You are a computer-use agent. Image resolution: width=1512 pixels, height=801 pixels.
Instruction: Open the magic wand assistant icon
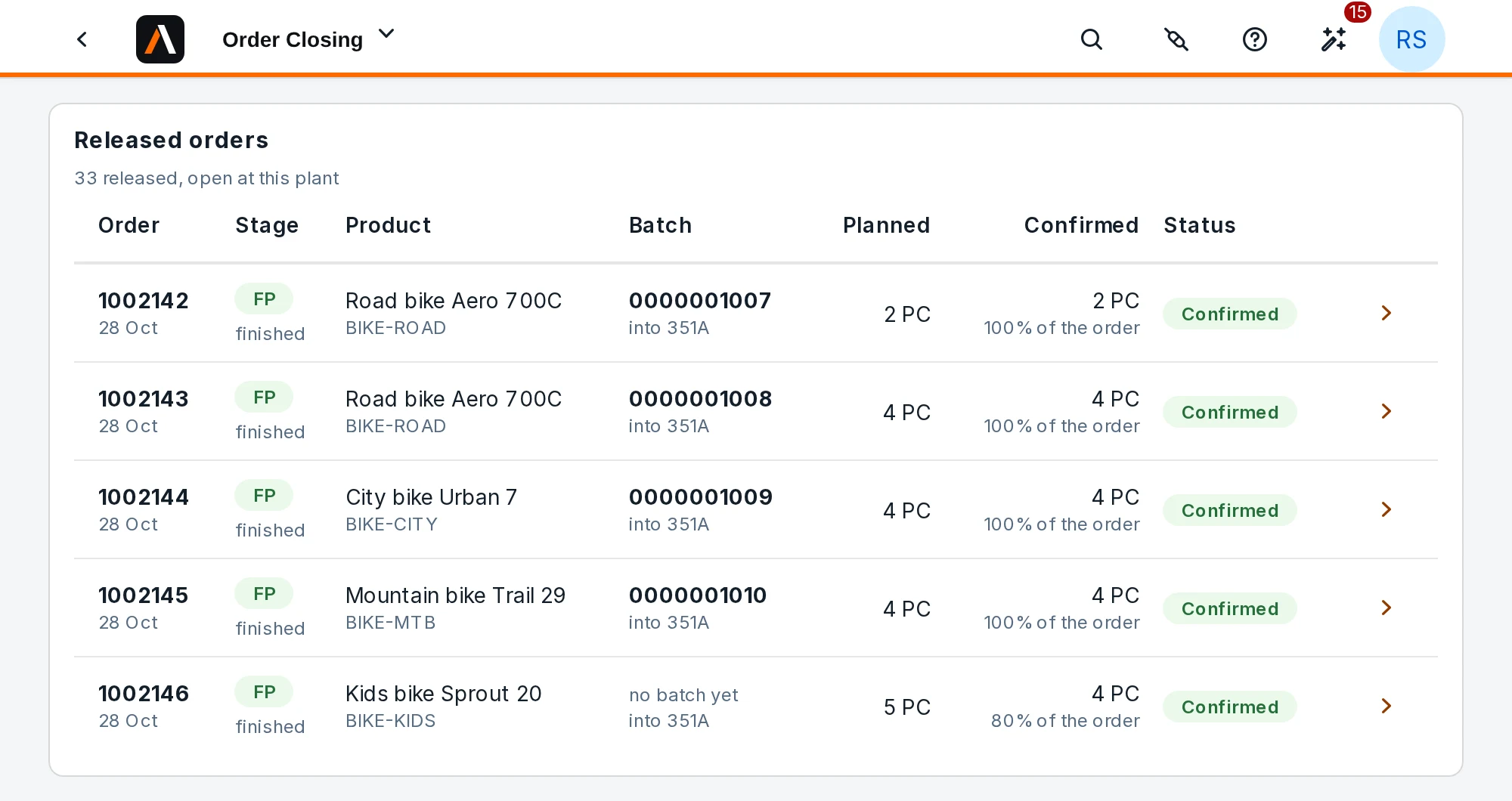pyautogui.click(x=1334, y=39)
